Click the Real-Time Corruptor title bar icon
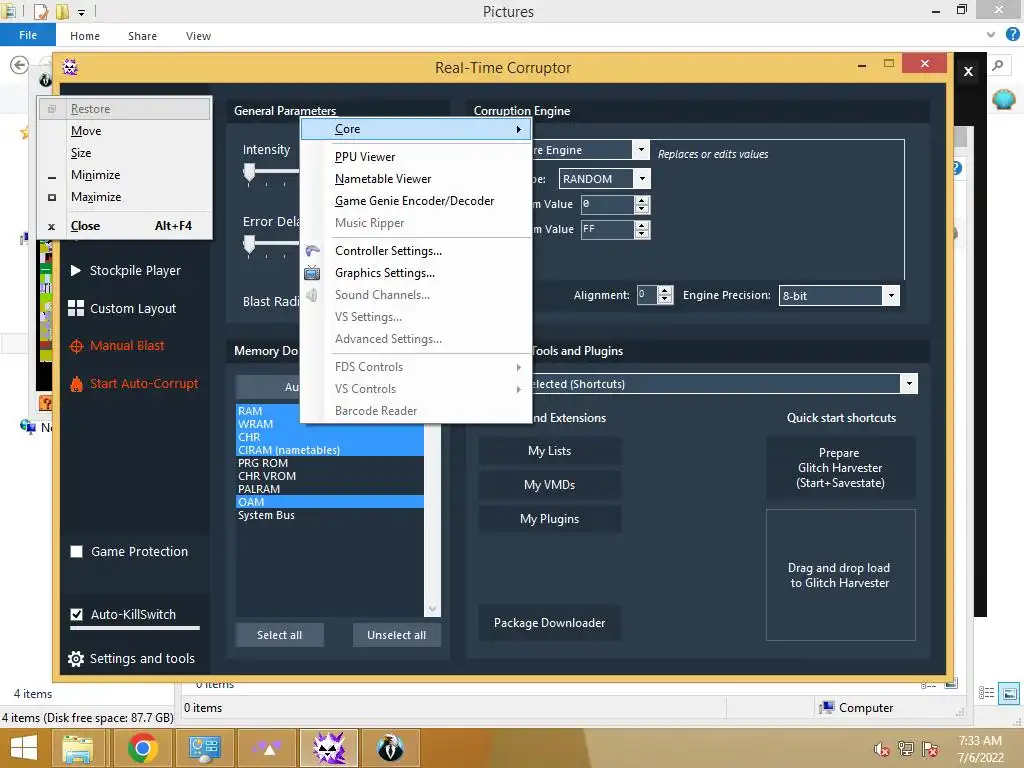Viewport: 1024px width, 768px height. [x=70, y=67]
